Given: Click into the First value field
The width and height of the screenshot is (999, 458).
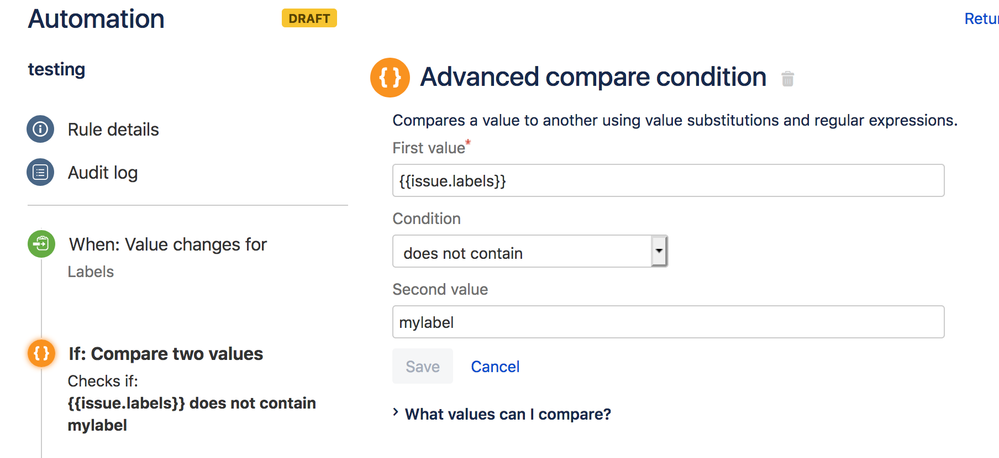Looking at the screenshot, I should pyautogui.click(x=668, y=181).
